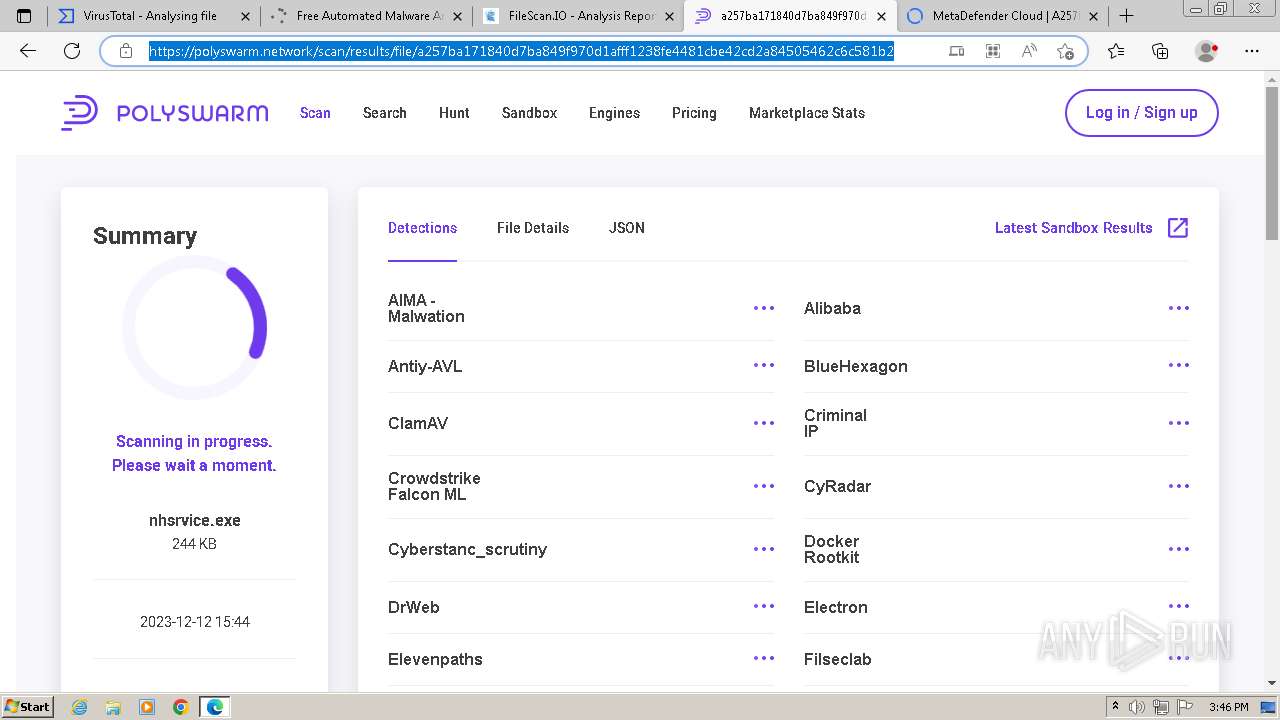
Task: Open the extensions grid icon in address bar
Action: tap(993, 51)
